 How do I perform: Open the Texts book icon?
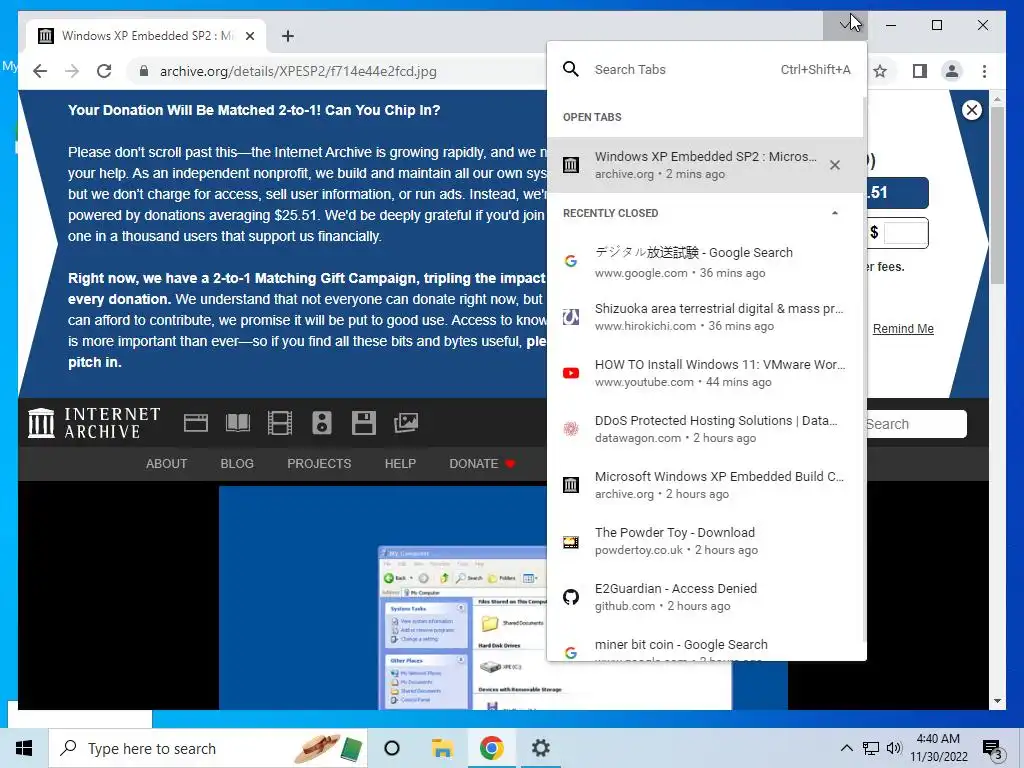238,423
